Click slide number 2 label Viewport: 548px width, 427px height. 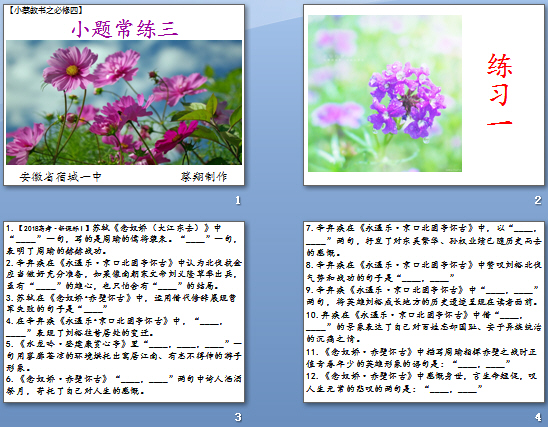click(538, 200)
